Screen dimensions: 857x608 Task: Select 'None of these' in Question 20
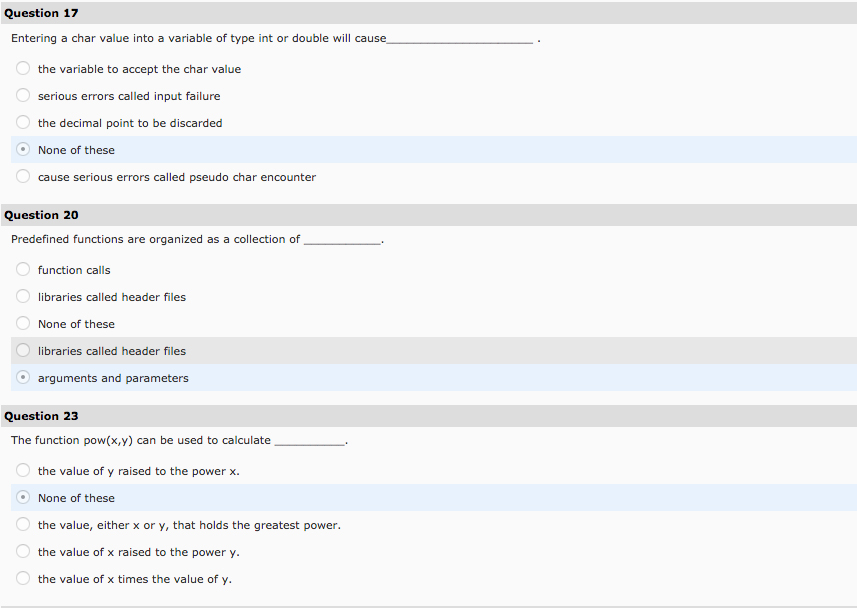coord(22,323)
